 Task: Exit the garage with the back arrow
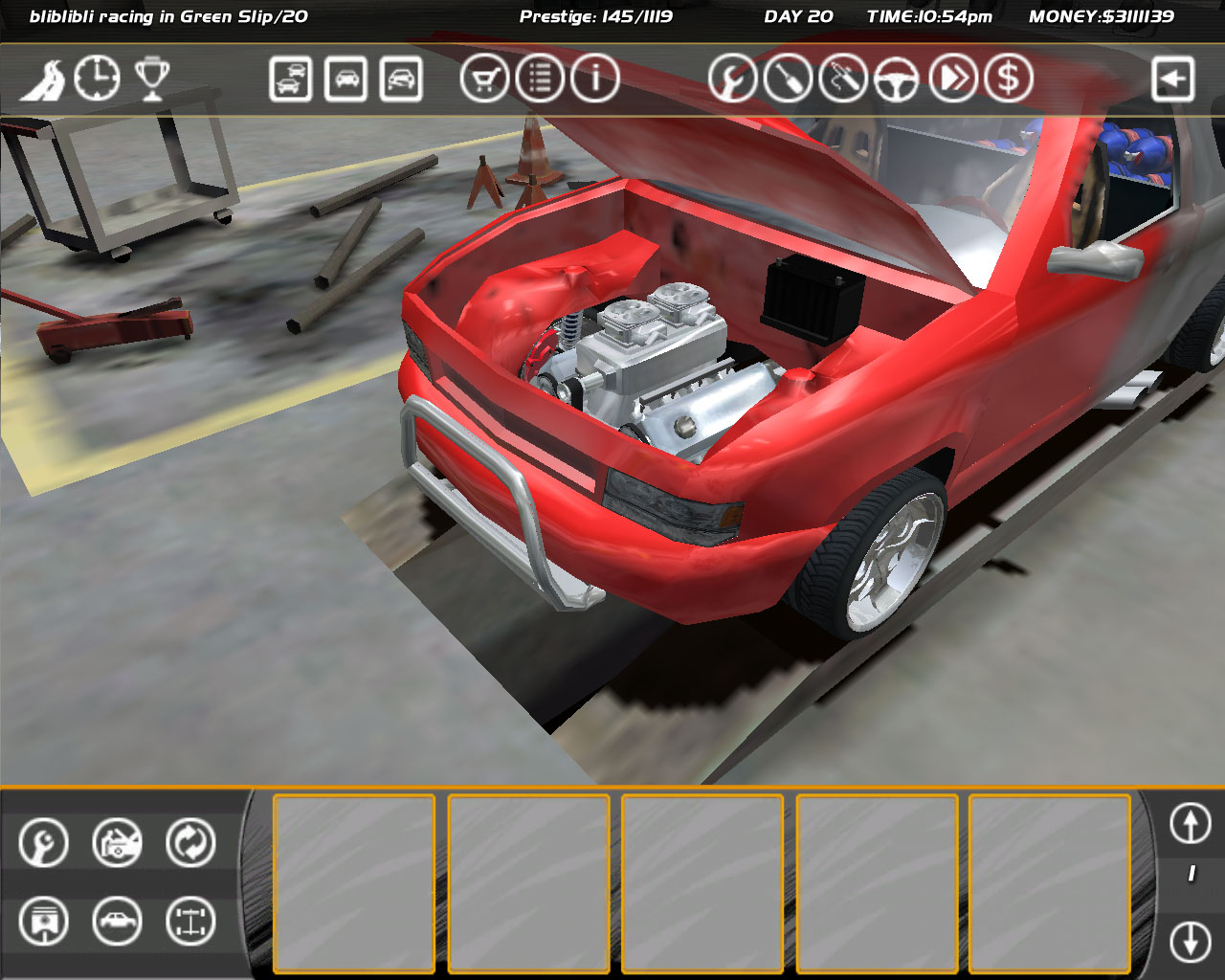[x=1172, y=78]
